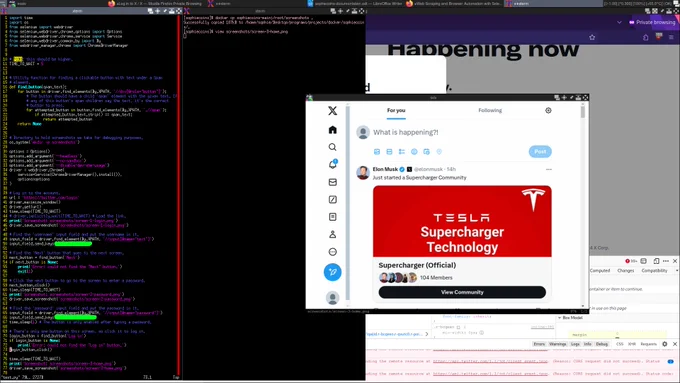Image resolution: width=680 pixels, height=383 pixels.
Task: Open devtools three-dots customize menu
Action: [x=666, y=261]
